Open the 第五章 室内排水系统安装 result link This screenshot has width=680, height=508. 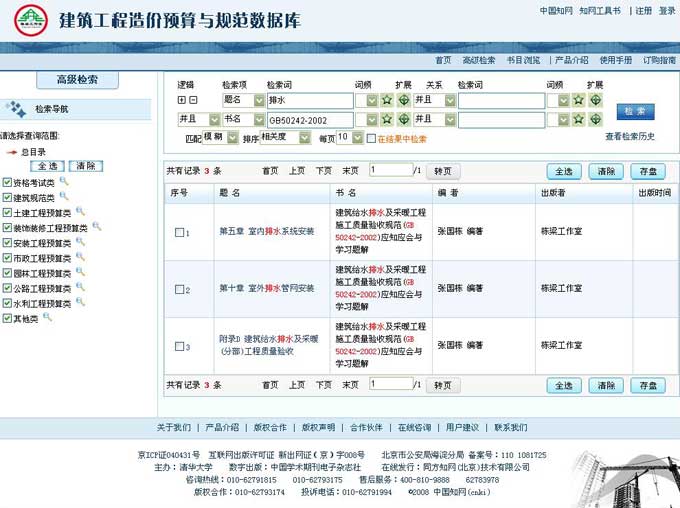click(266, 232)
